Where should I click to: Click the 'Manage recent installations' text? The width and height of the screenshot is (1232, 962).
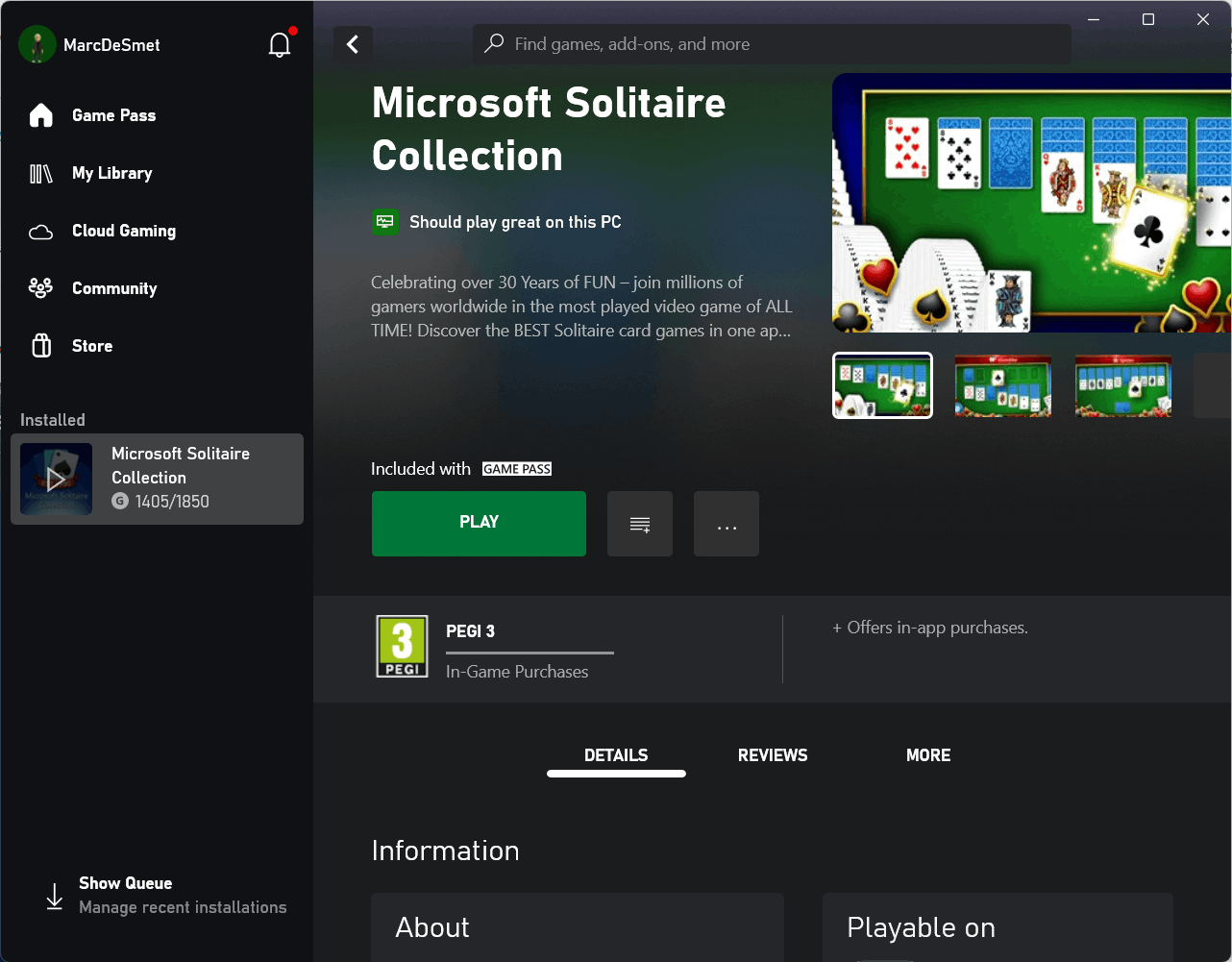[183, 907]
